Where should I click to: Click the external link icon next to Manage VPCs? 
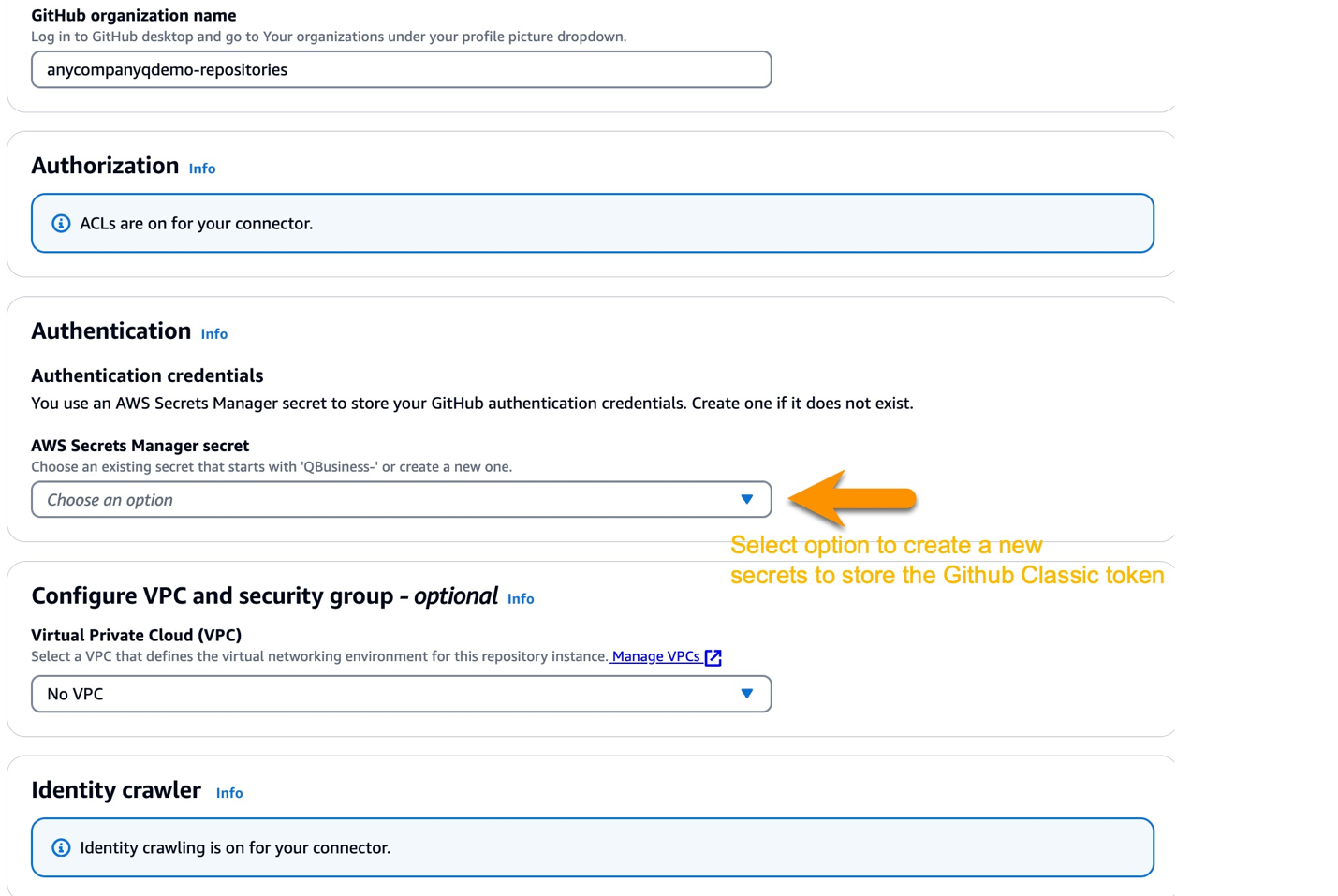[713, 656]
